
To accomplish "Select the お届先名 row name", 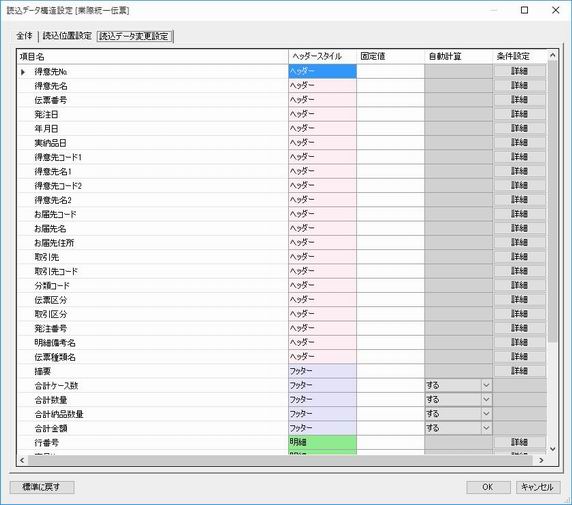I will [50, 229].
